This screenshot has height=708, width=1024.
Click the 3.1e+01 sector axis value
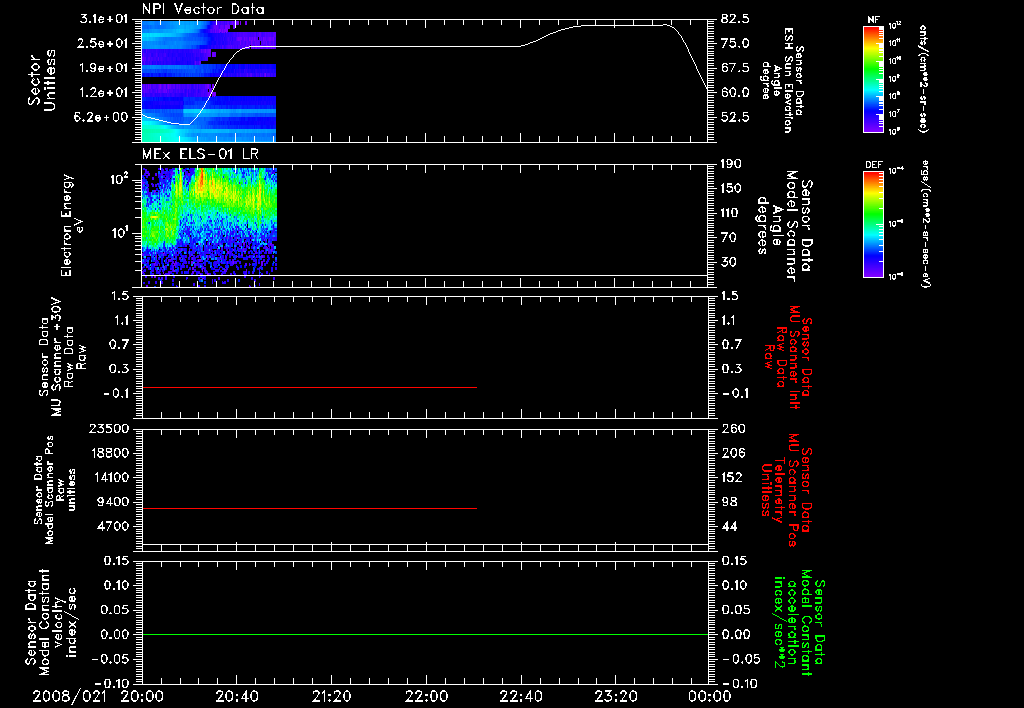pyautogui.click(x=104, y=19)
